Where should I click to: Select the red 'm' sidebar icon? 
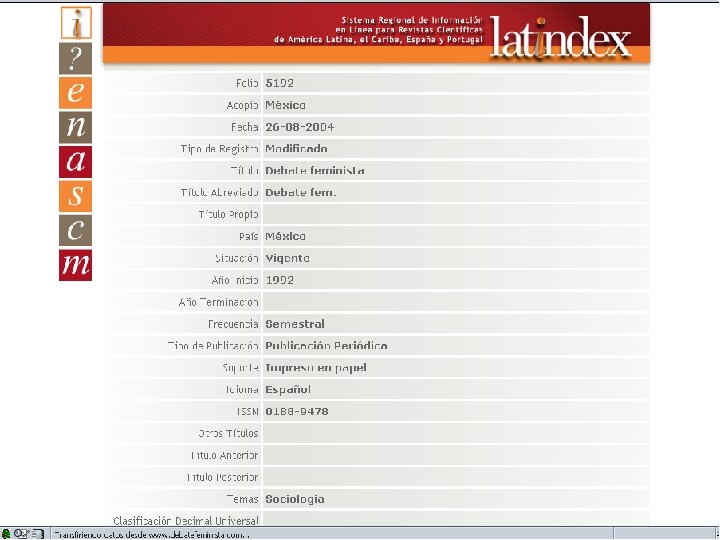(76, 265)
